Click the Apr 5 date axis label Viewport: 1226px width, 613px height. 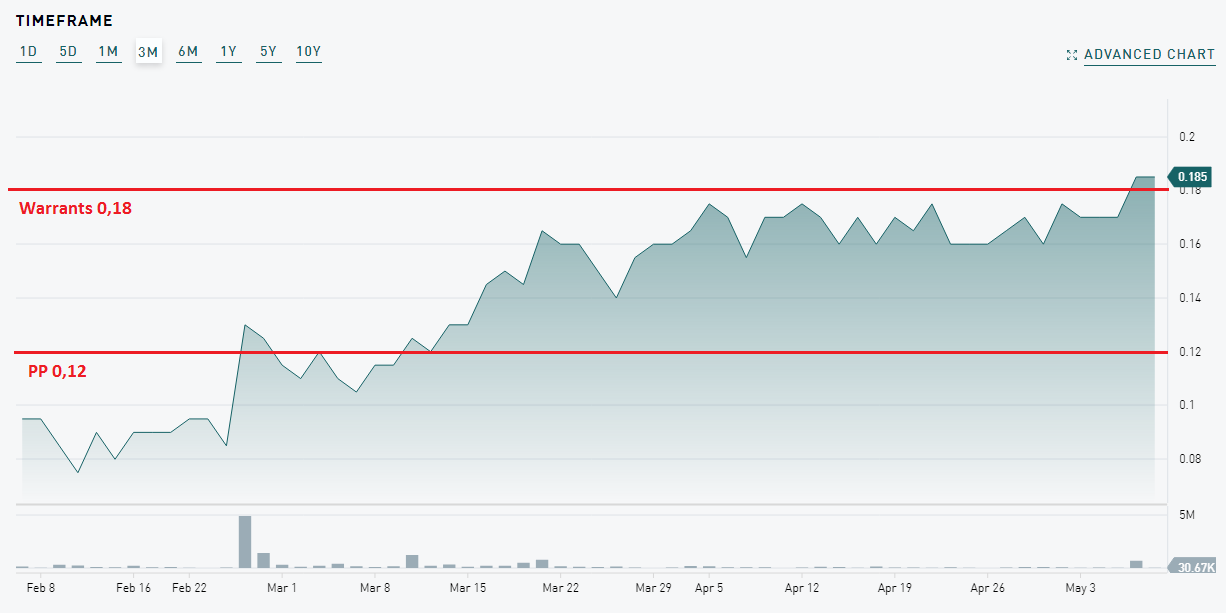pyautogui.click(x=708, y=588)
